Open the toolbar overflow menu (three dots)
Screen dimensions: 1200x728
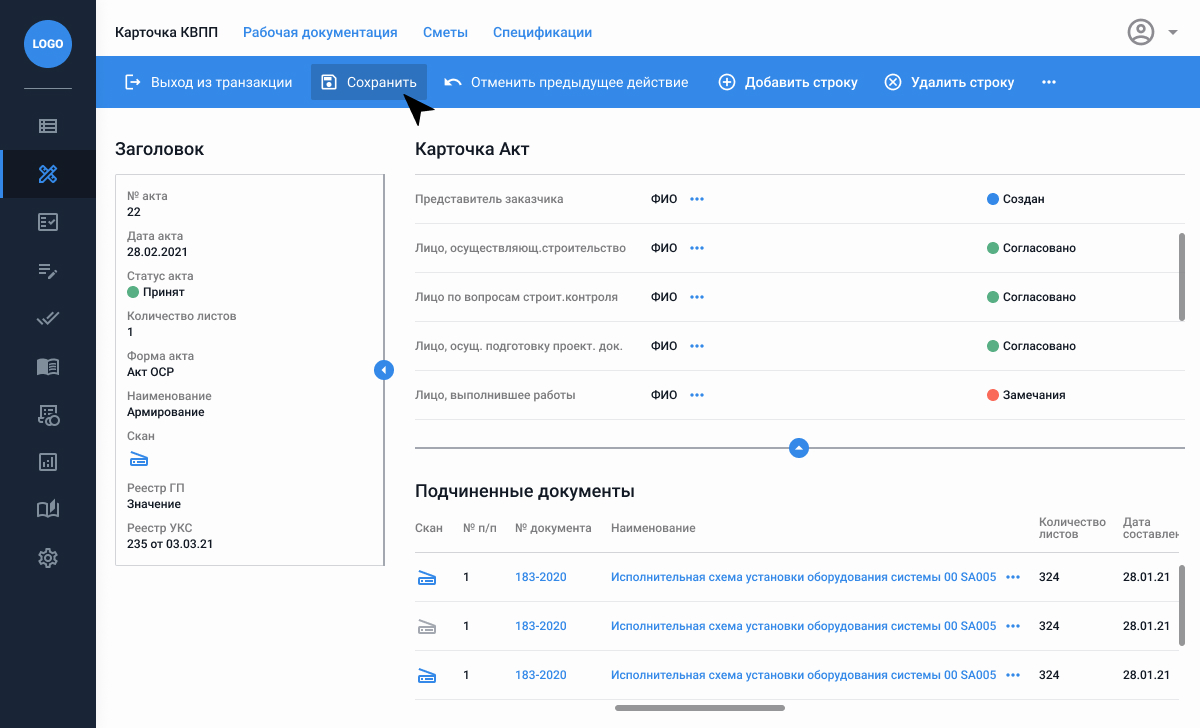pyautogui.click(x=1049, y=82)
